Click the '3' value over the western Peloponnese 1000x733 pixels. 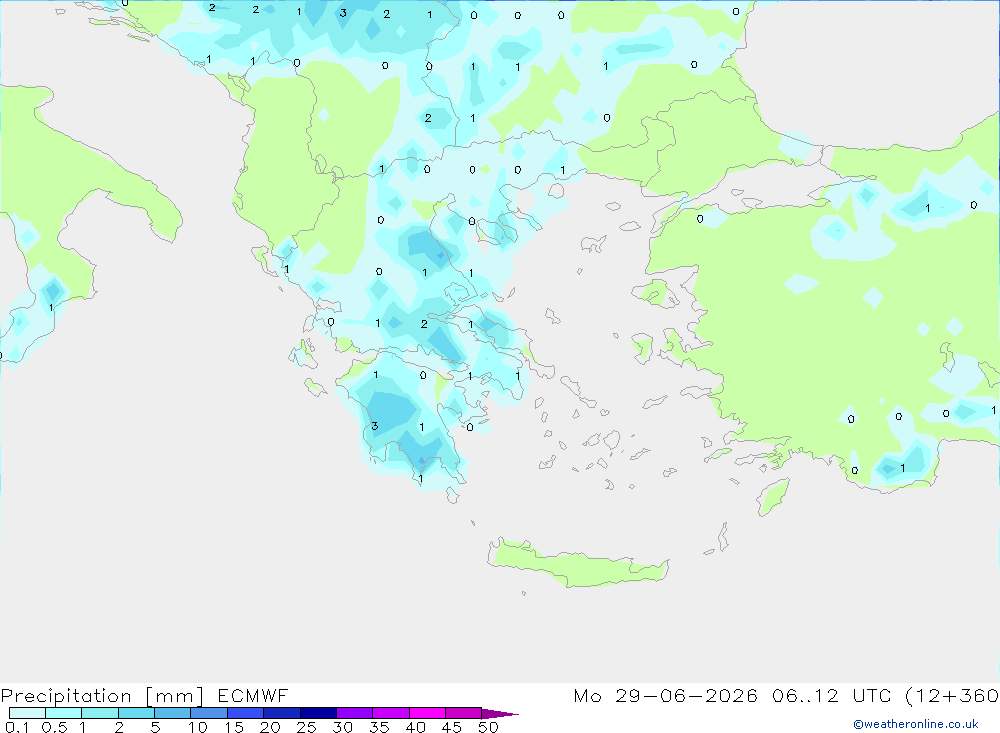click(374, 426)
